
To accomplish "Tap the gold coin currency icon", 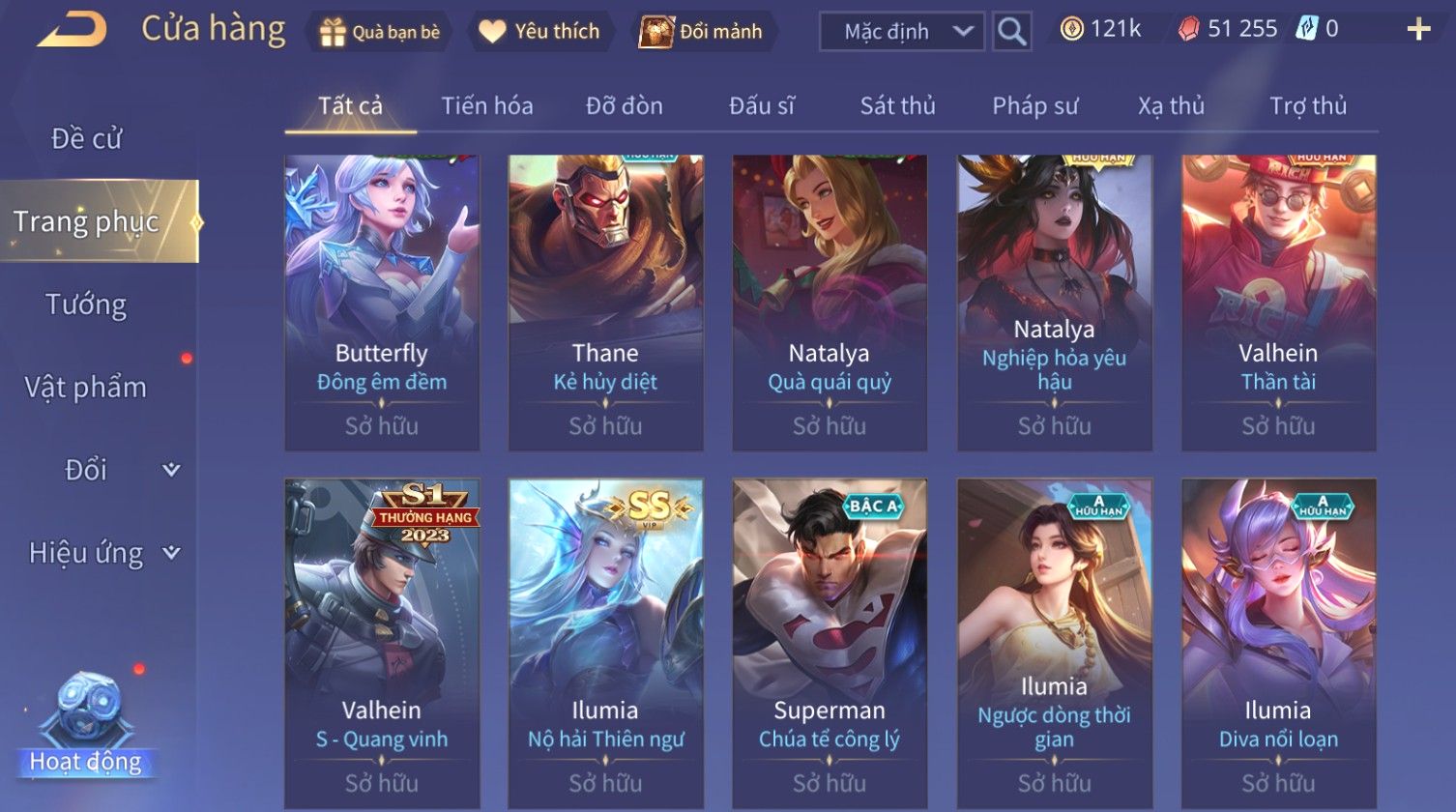I will [x=1071, y=30].
